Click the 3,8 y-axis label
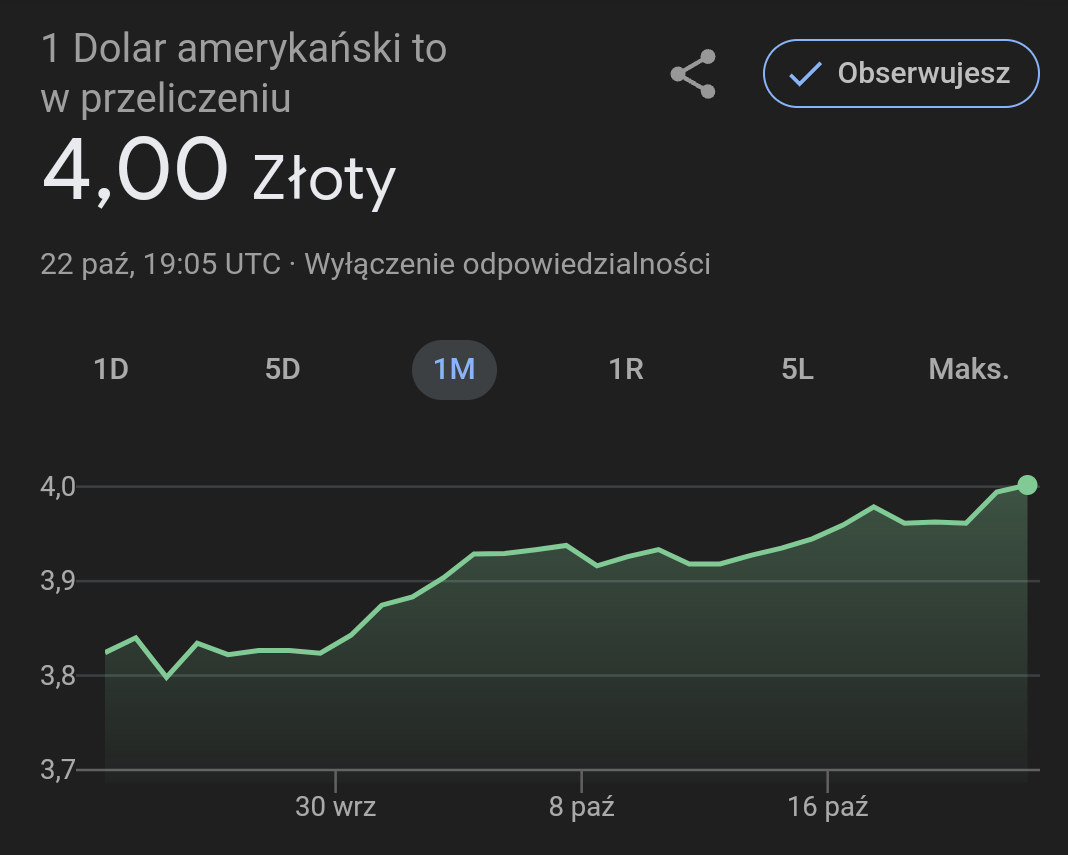 click(58, 676)
